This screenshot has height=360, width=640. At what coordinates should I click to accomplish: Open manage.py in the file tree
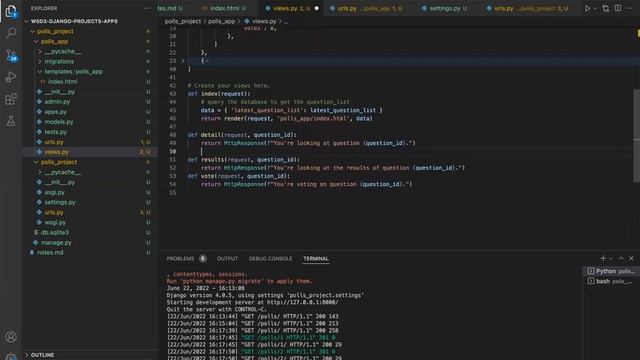56,242
